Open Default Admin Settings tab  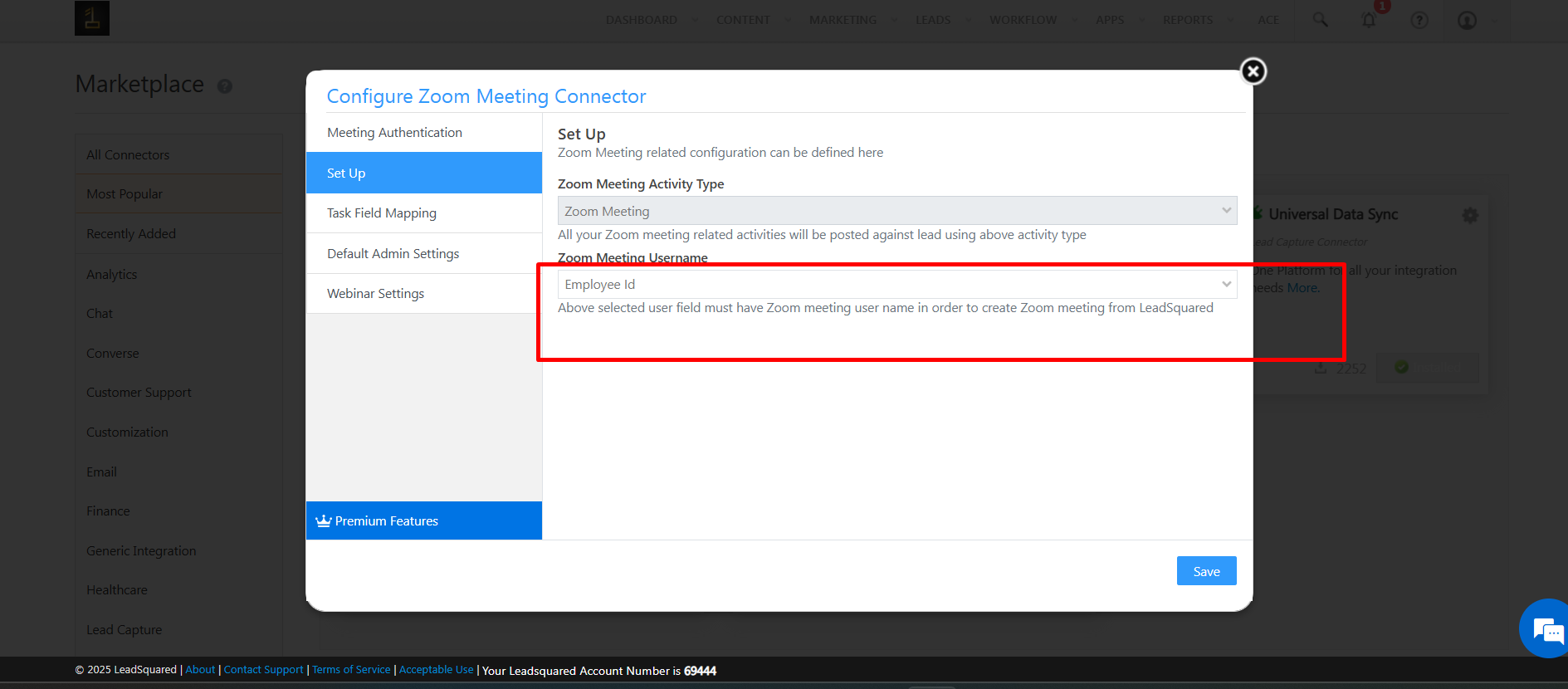(x=424, y=253)
